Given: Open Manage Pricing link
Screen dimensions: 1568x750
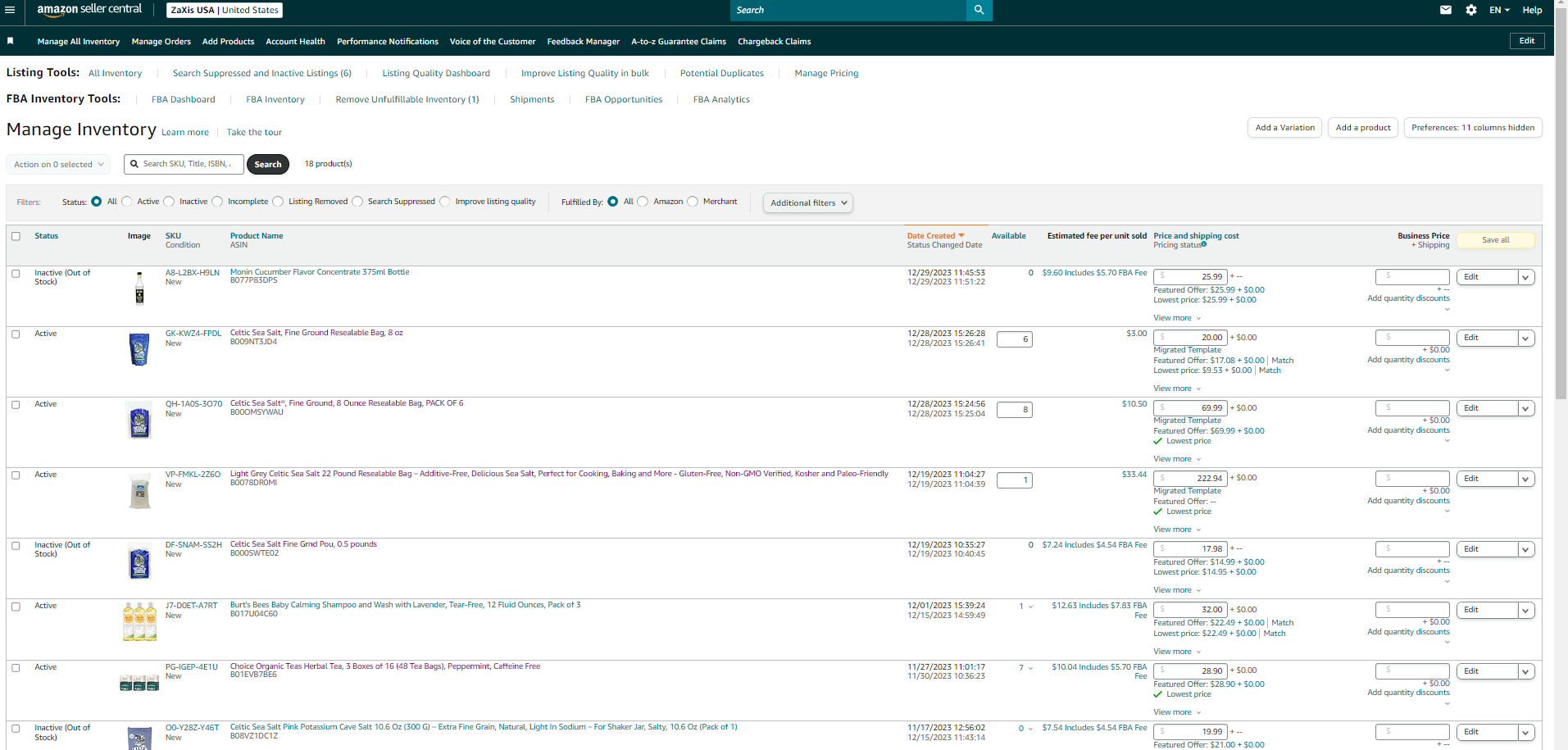Looking at the screenshot, I should click(x=826, y=73).
